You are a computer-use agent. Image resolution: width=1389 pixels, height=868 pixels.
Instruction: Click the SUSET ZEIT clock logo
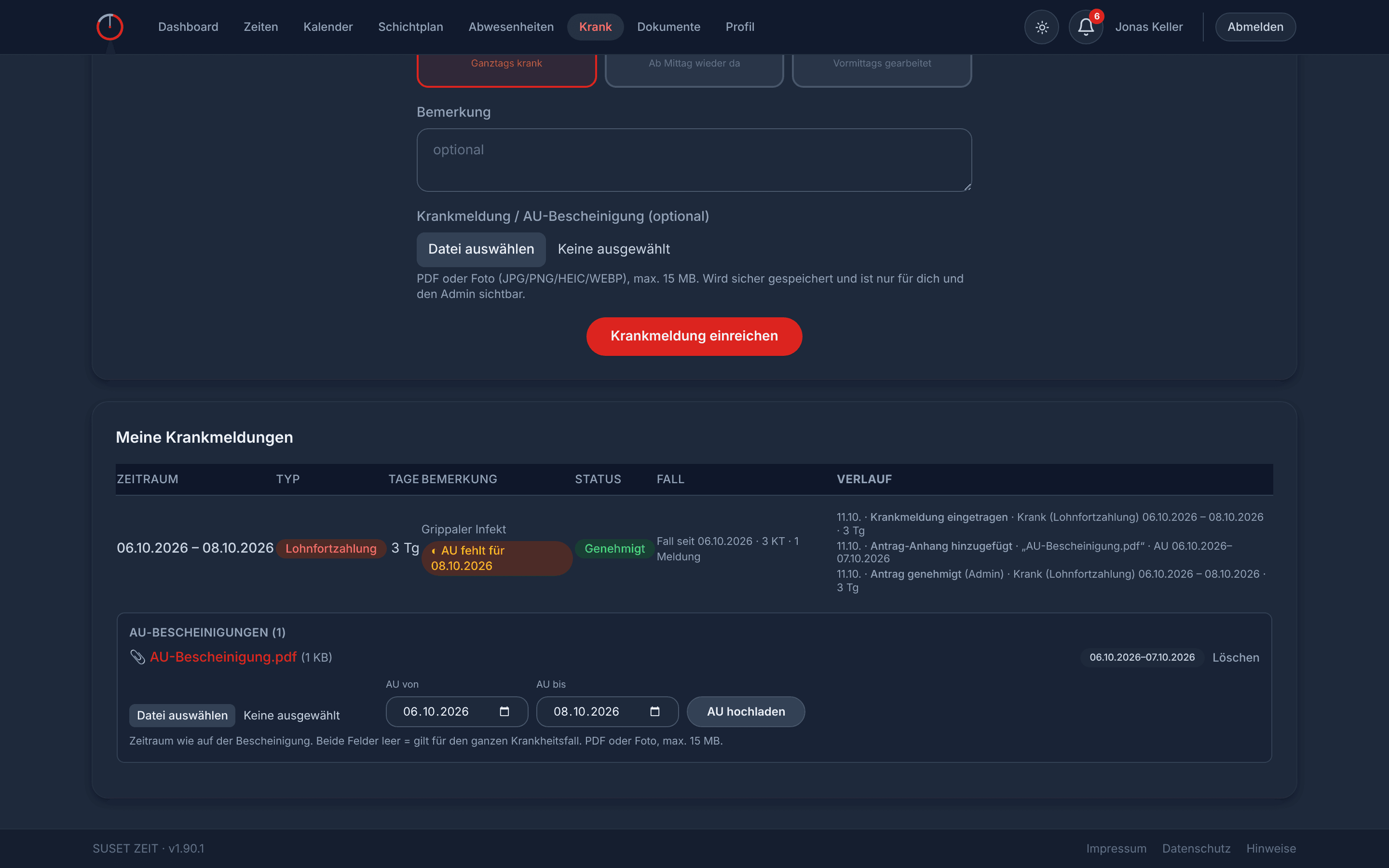[109, 27]
